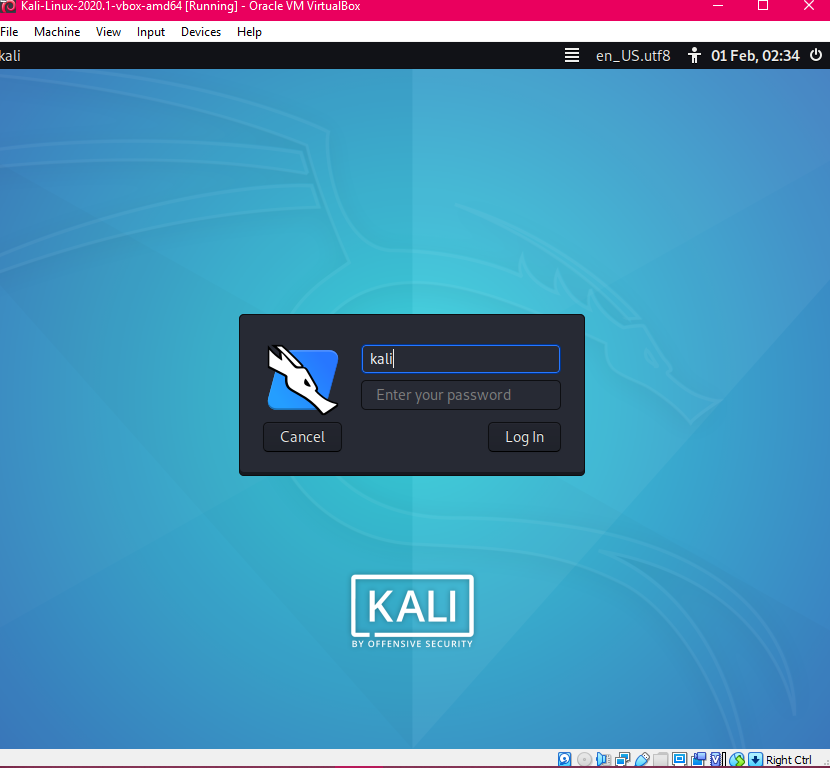Open the session selector hamburger menu
The image size is (830, 768).
click(x=572, y=56)
